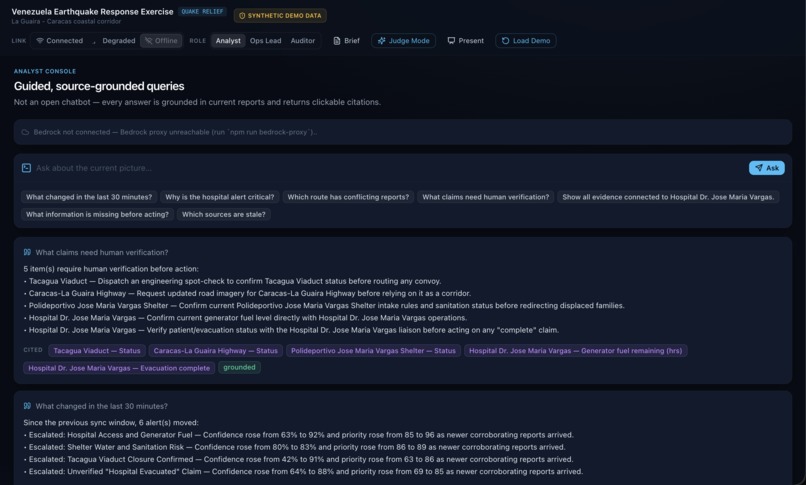
Task: Choose 'Which sources are stale?' suggestion
Action: pos(224,214)
